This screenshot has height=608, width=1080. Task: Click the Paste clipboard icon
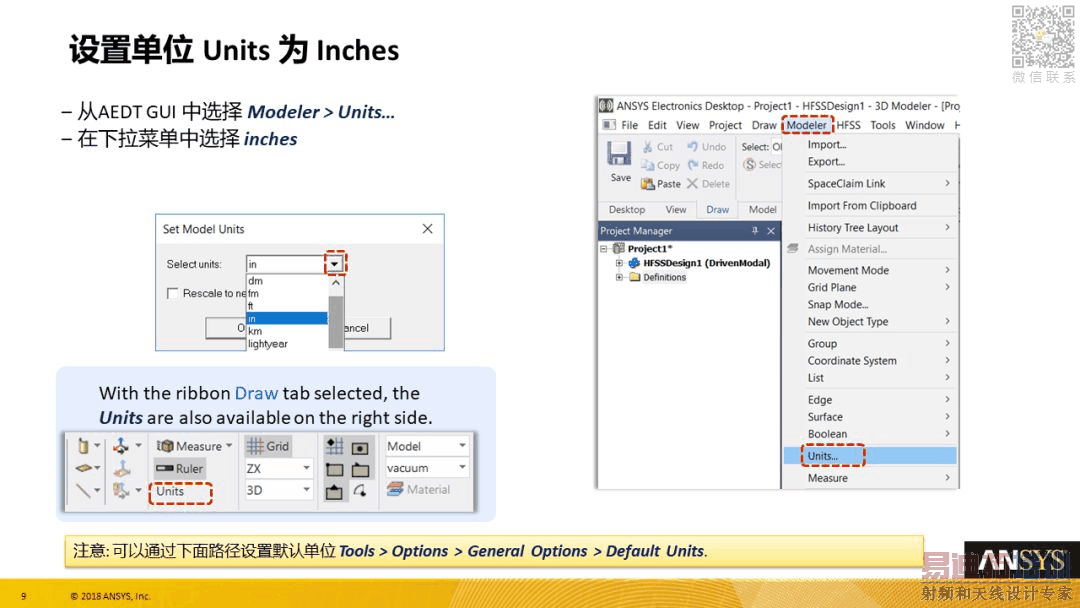click(x=647, y=184)
